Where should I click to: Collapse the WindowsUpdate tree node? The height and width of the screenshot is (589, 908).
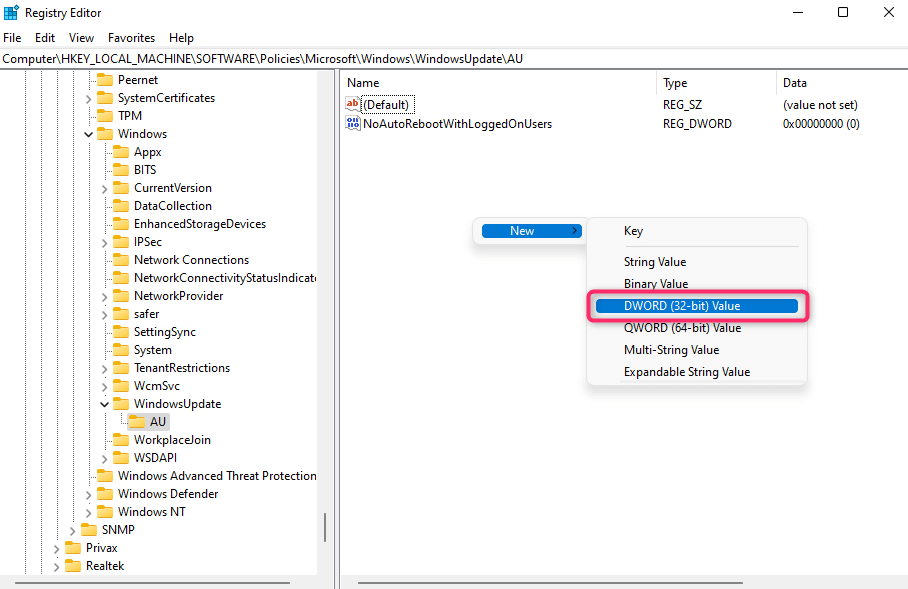tap(104, 404)
